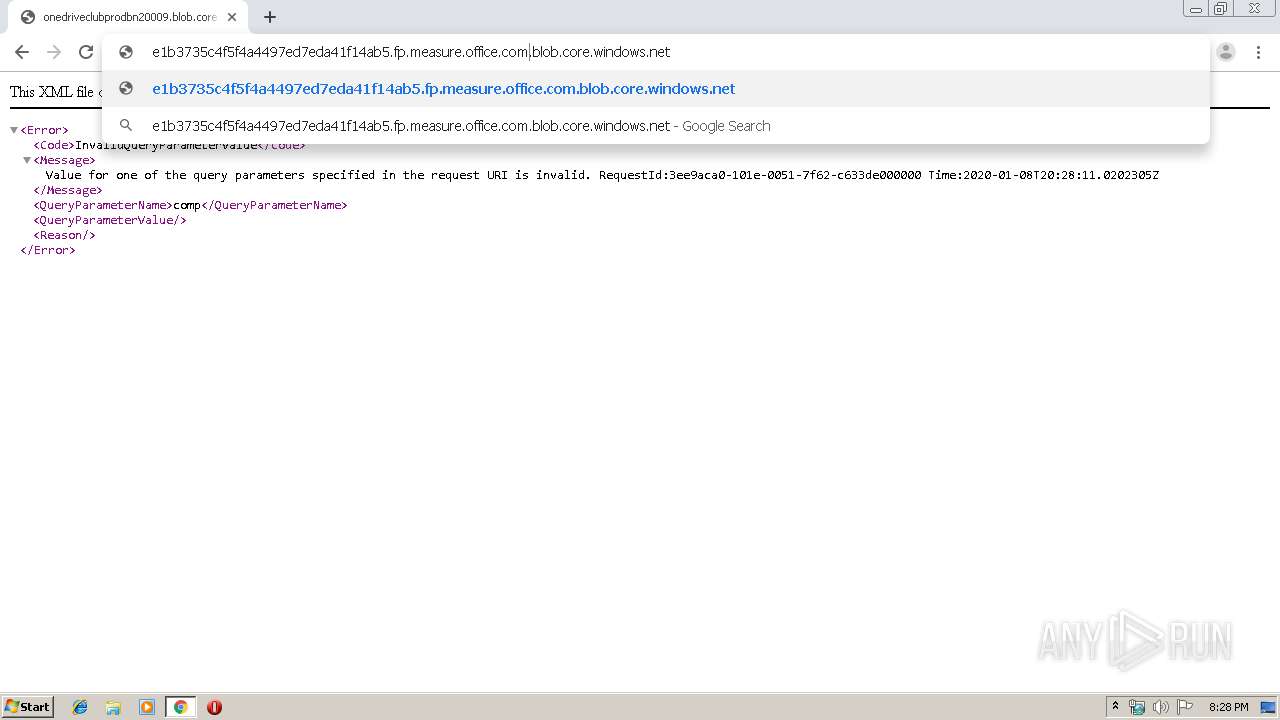Click the globe icon in the address bar

tap(126, 52)
